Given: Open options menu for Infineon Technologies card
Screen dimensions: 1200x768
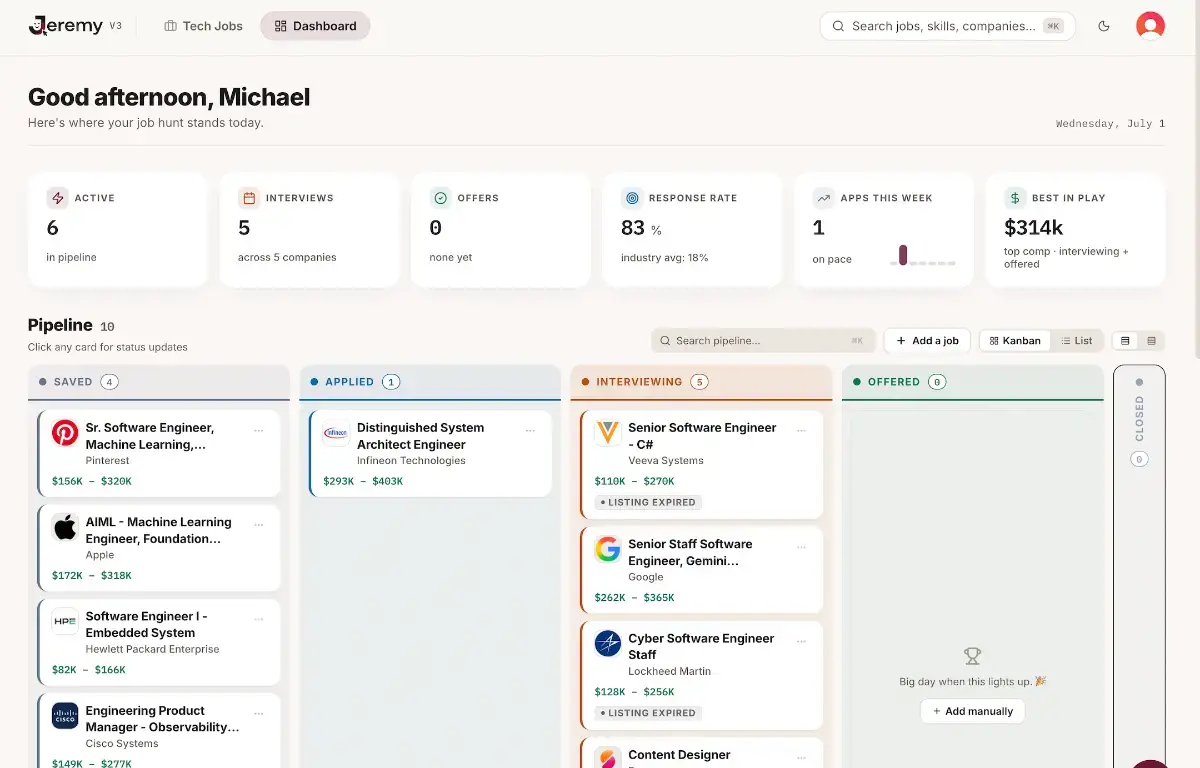Looking at the screenshot, I should (530, 431).
